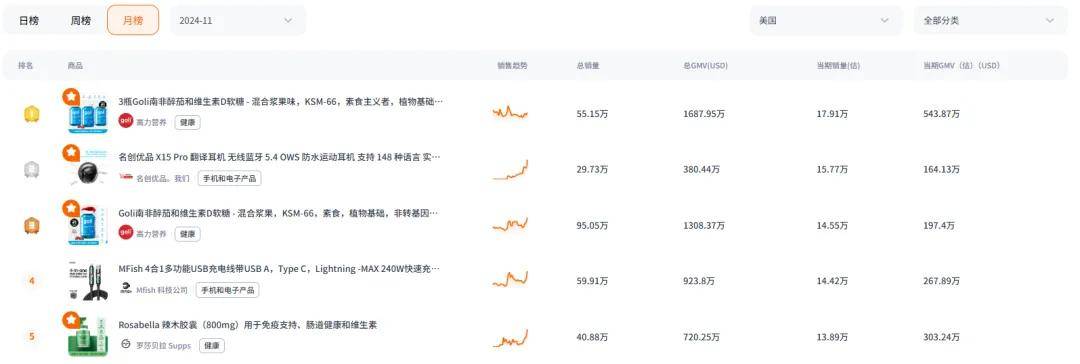This screenshot has height=364, width=1080.
Task: Click 健康 tag in rank 1 row
Action: coord(187,122)
